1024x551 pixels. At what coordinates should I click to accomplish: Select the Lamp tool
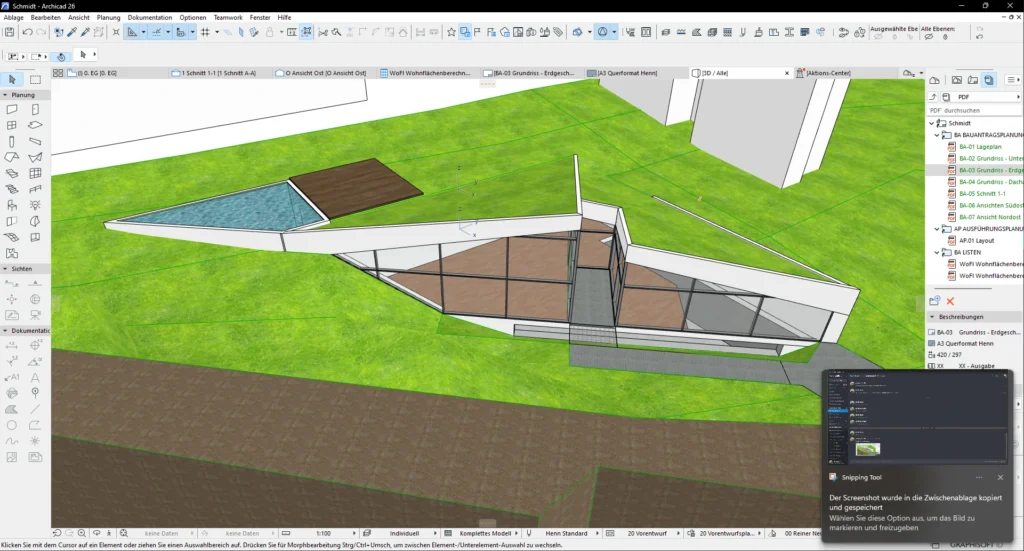pyautogui.click(x=35, y=205)
